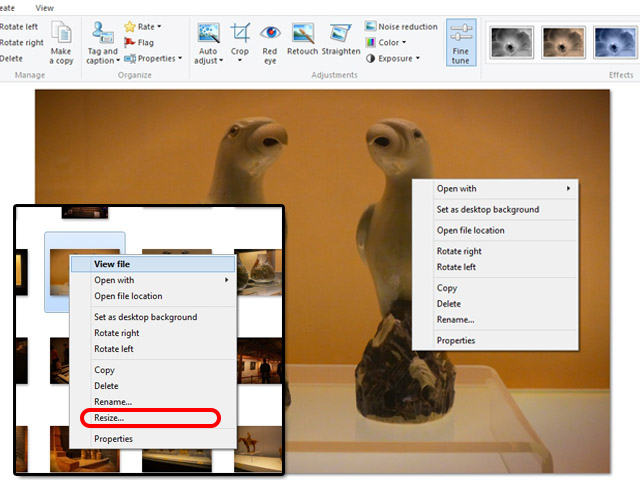
Task: Choose Rotate right in right context menu
Action: [x=459, y=251]
